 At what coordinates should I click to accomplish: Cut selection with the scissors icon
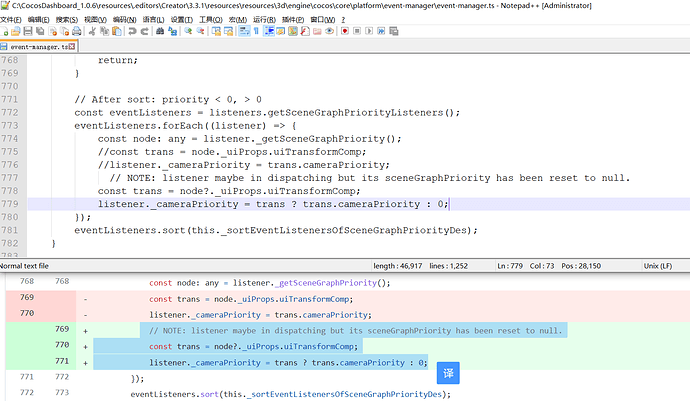92,31
